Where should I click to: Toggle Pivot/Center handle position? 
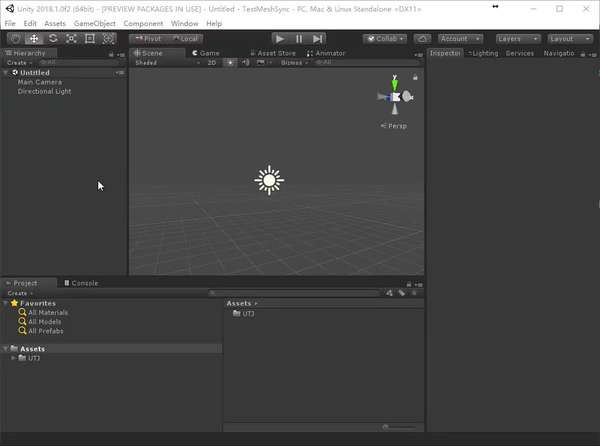click(x=148, y=39)
